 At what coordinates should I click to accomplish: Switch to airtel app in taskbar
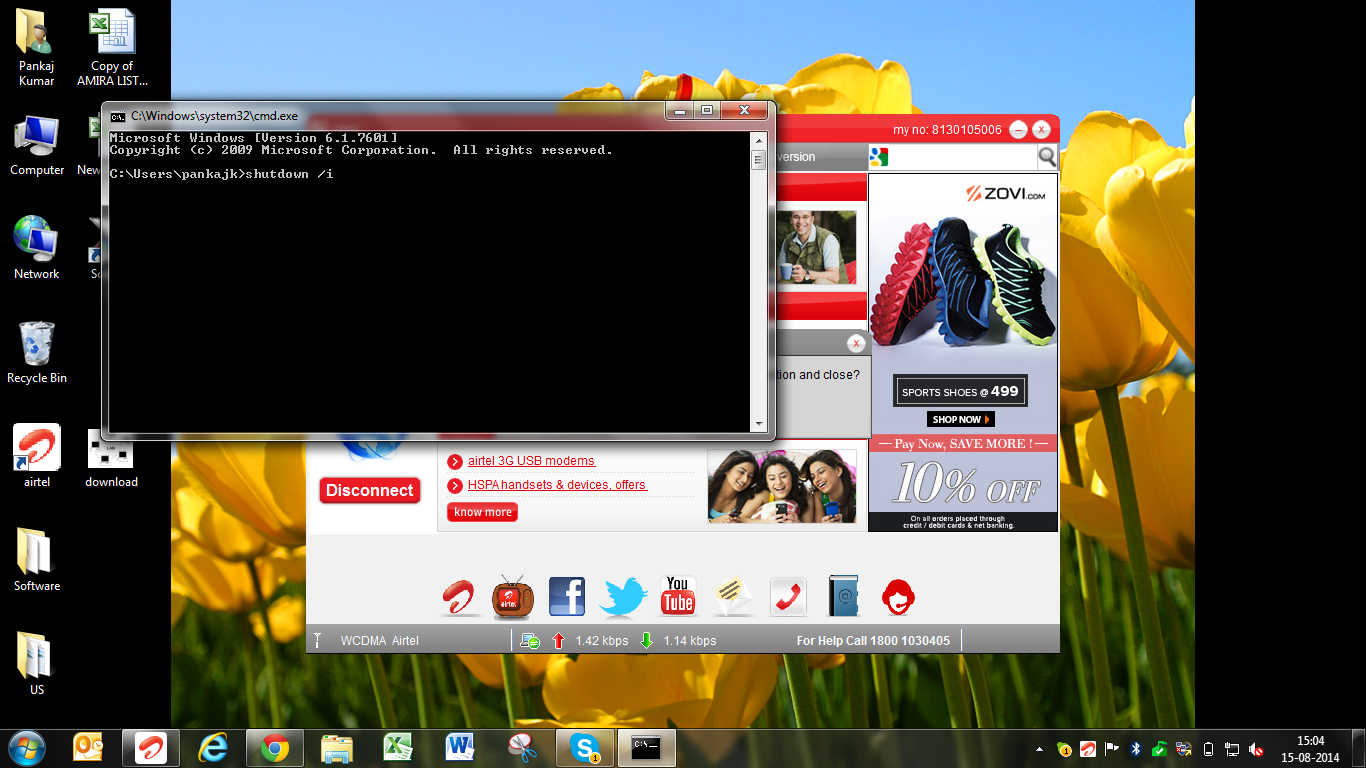tap(151, 747)
